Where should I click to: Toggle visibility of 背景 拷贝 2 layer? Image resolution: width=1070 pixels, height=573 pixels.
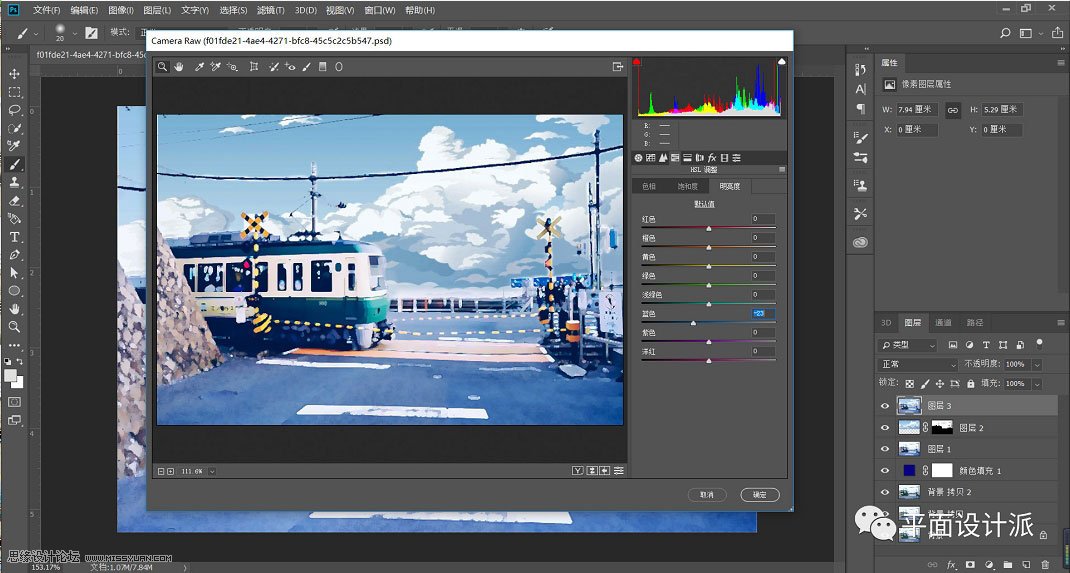point(885,492)
